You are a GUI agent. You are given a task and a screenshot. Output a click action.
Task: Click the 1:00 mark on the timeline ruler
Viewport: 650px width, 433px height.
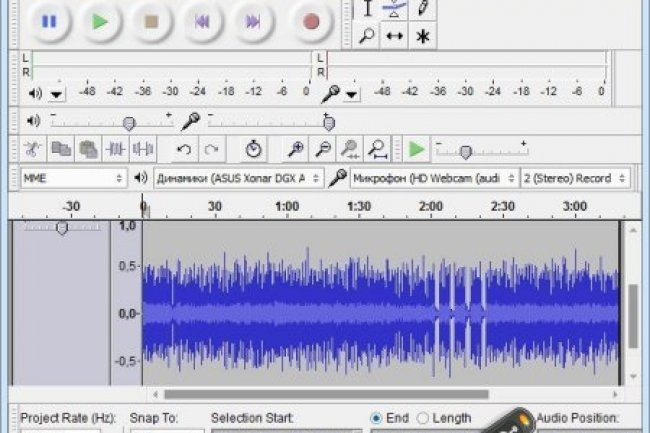[287, 206]
